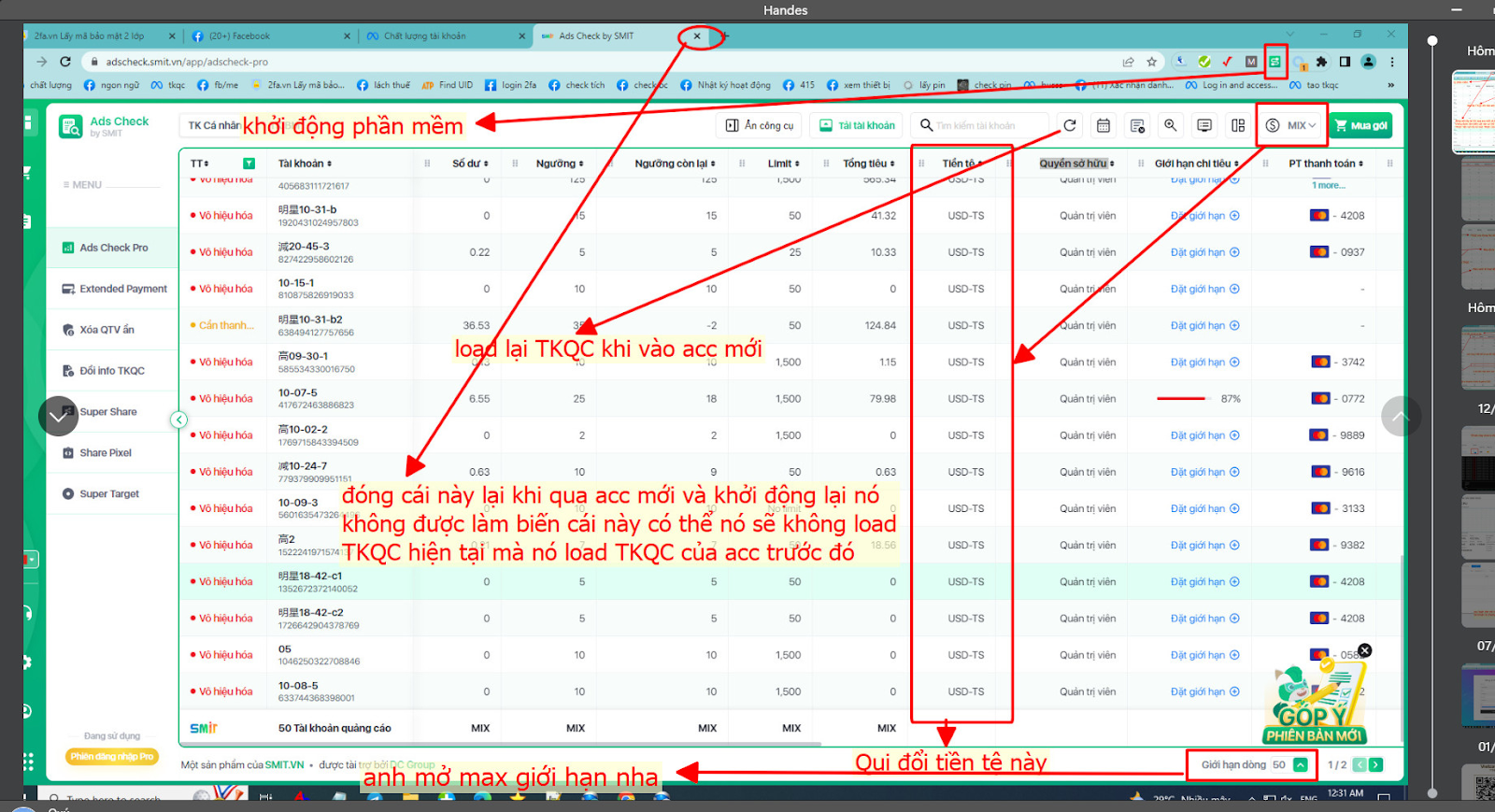This screenshot has height=812, width=1495.
Task: Collapse the sidebar with green arrow
Action: (x=179, y=420)
